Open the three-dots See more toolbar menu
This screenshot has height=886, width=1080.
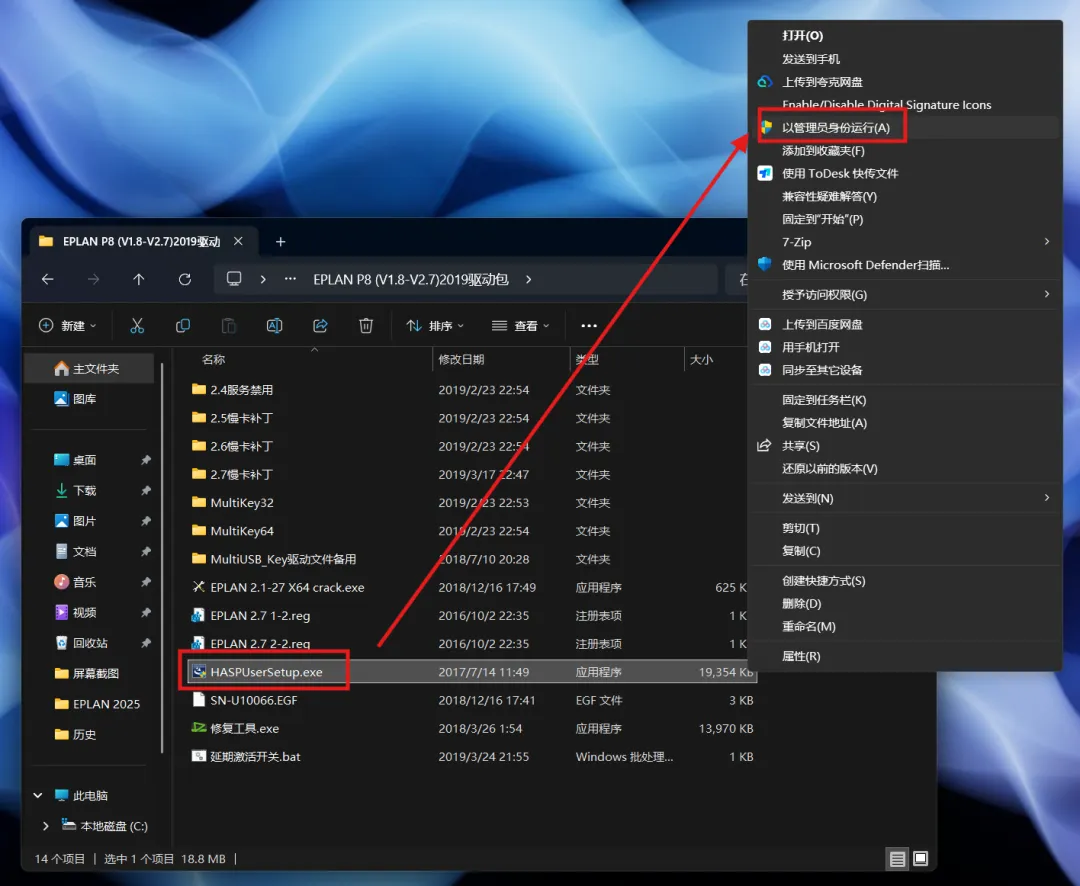[x=589, y=326]
